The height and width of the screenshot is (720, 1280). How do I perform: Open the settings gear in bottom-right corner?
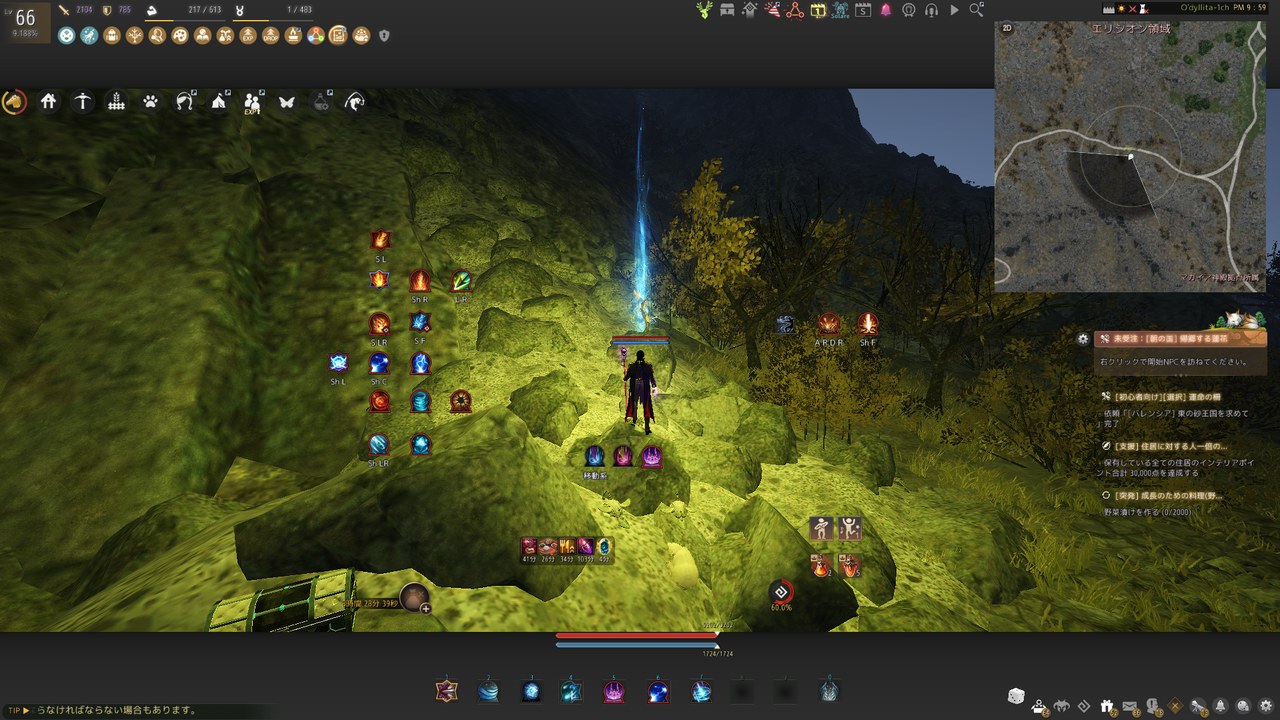[x=1267, y=706]
